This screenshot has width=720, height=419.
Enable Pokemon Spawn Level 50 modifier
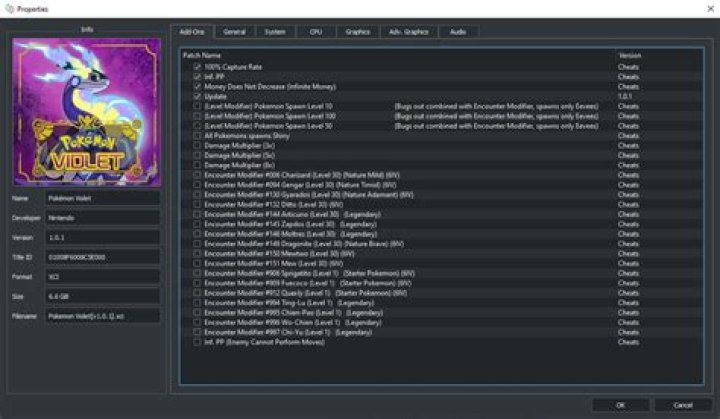[197, 126]
